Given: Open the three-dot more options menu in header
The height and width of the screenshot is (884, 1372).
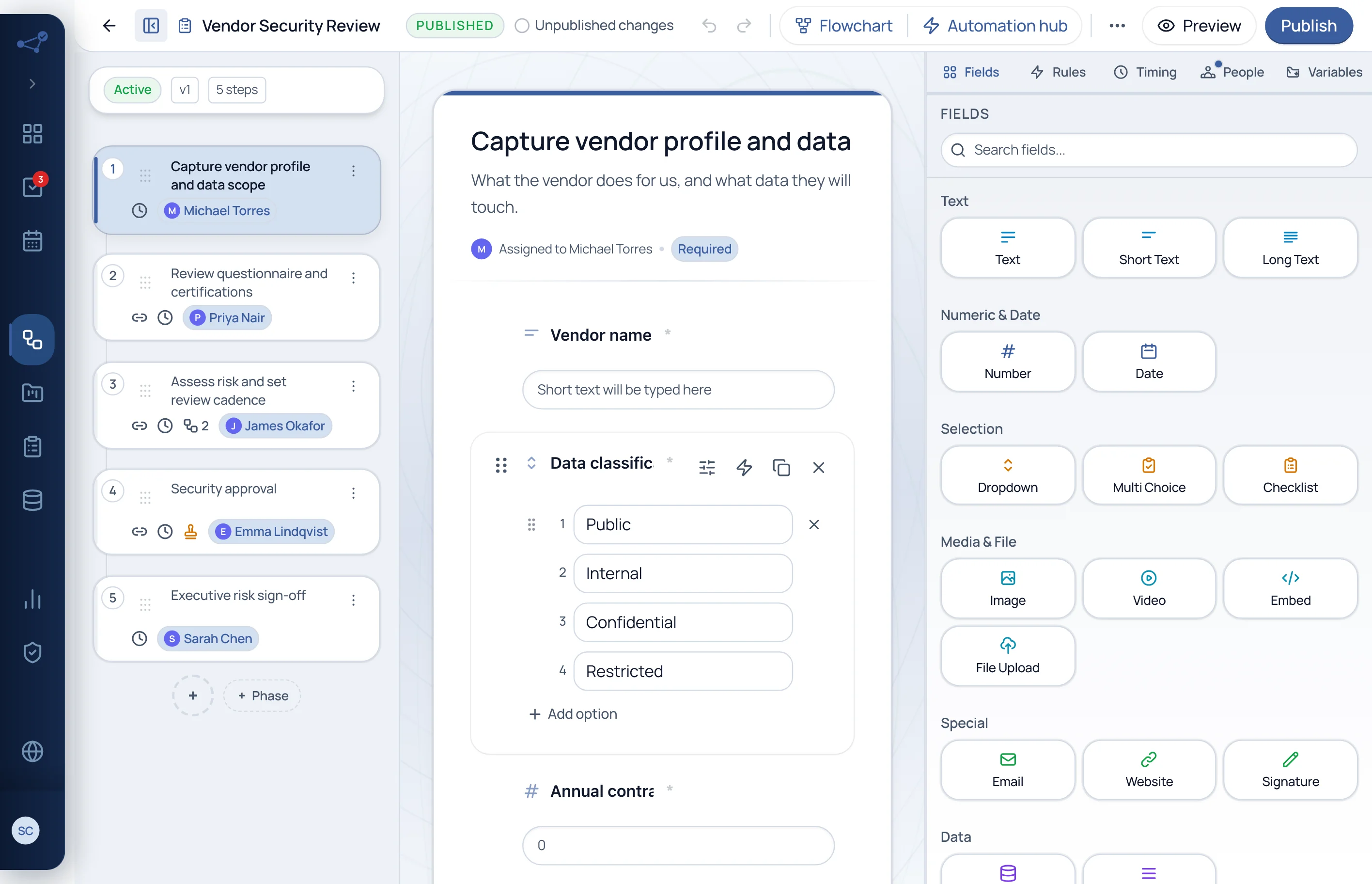Looking at the screenshot, I should (1117, 25).
